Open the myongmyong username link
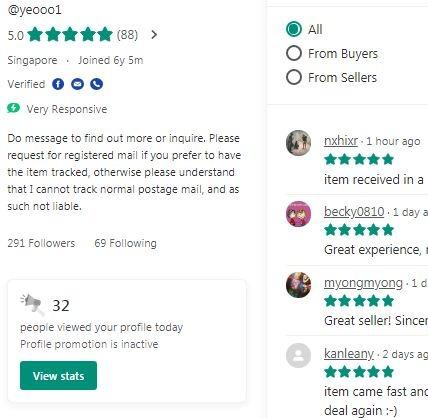This screenshot has width=428, height=418. pyautogui.click(x=363, y=283)
